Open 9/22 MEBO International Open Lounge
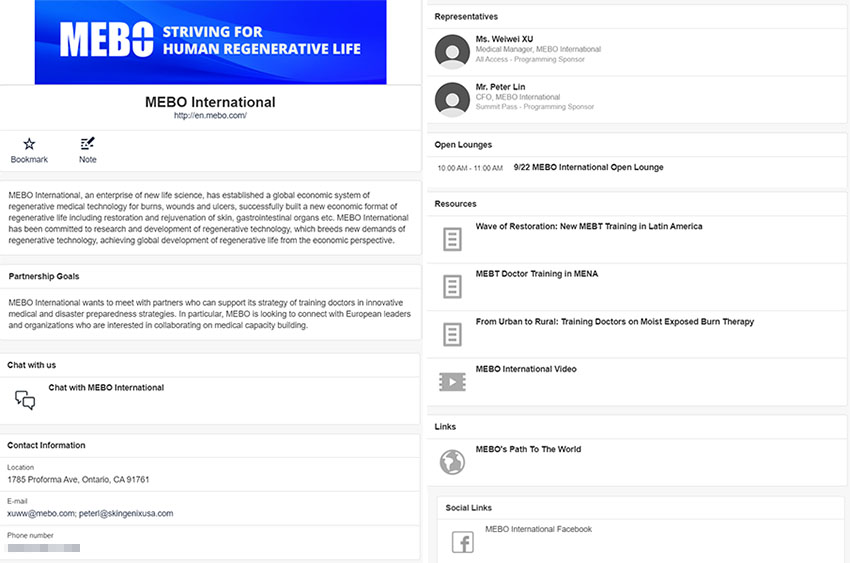This screenshot has width=850, height=563. (x=588, y=168)
